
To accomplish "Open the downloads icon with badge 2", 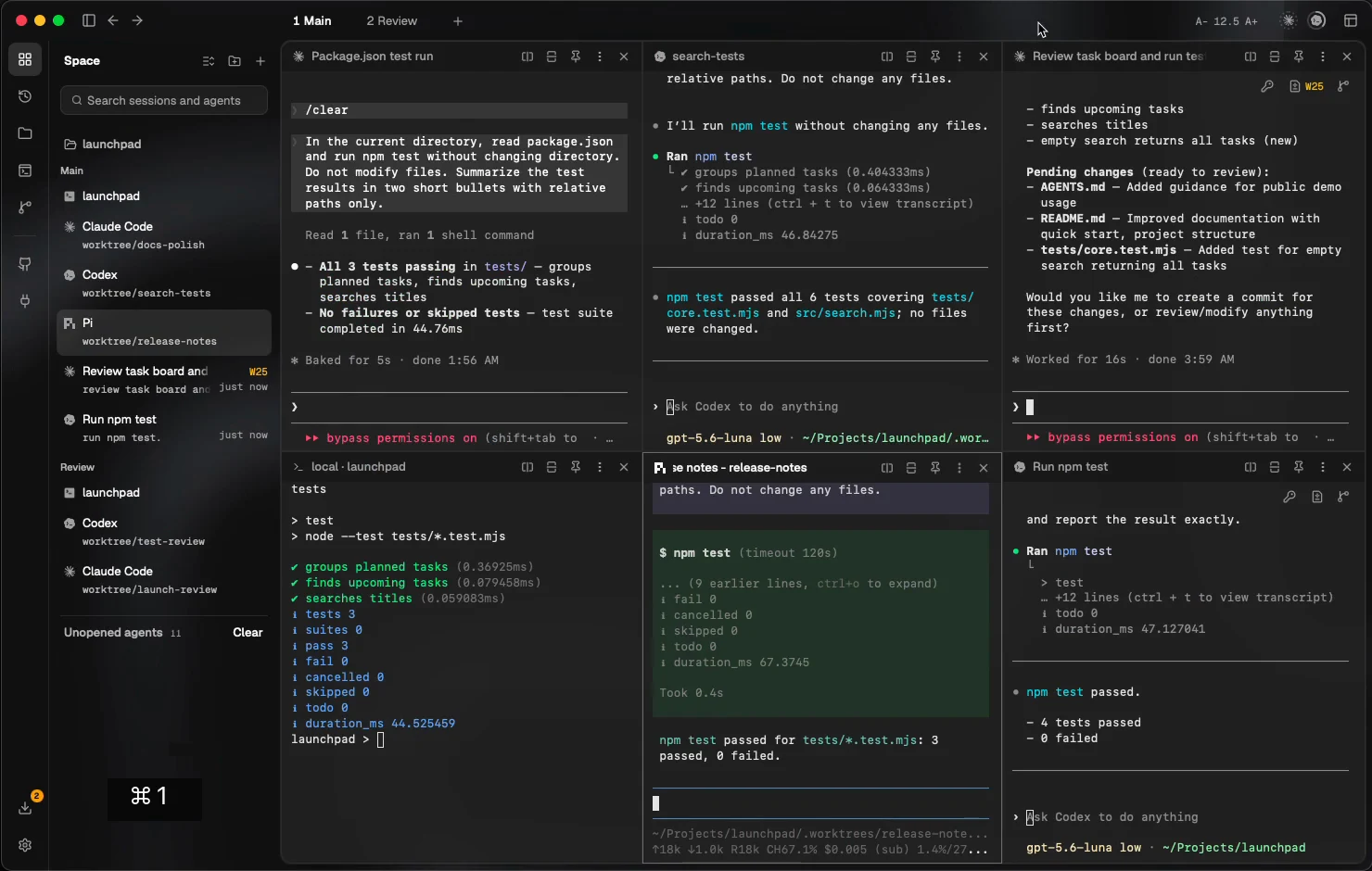I will pos(26,807).
